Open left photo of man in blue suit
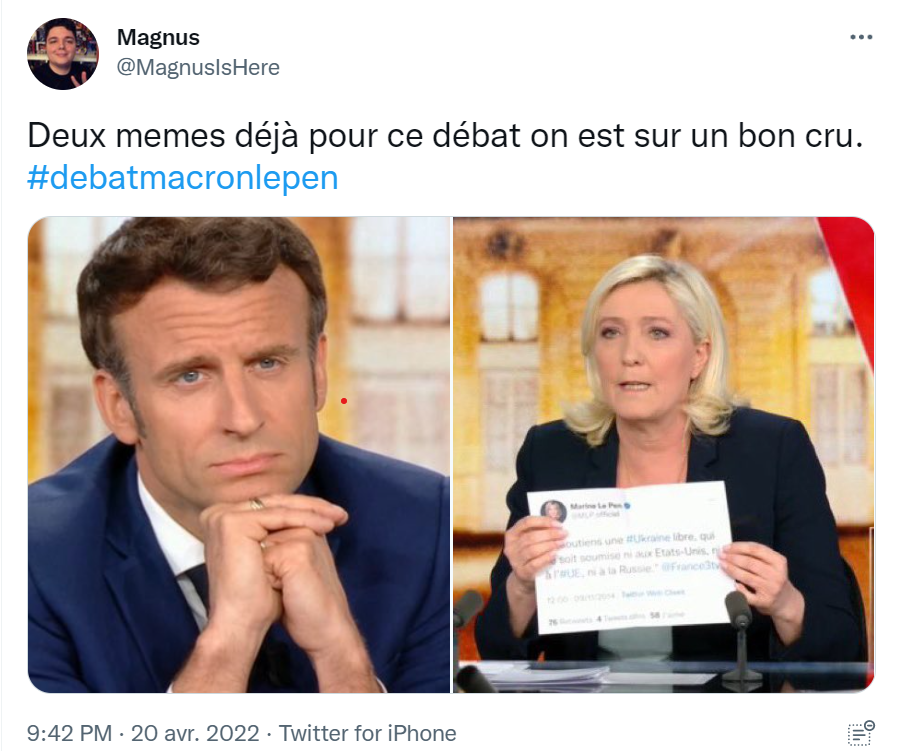Screen dimensions: 898x751 239,455
